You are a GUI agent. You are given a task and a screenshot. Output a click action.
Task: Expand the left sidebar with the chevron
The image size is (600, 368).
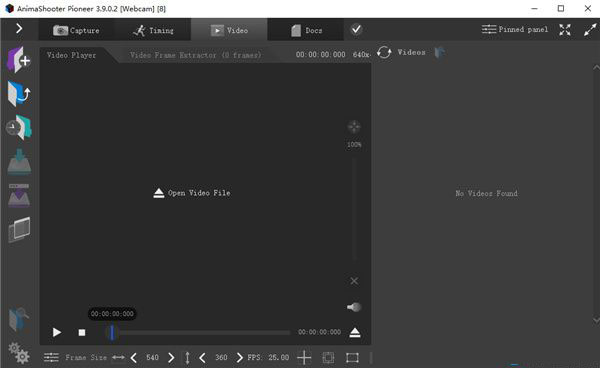(19, 28)
